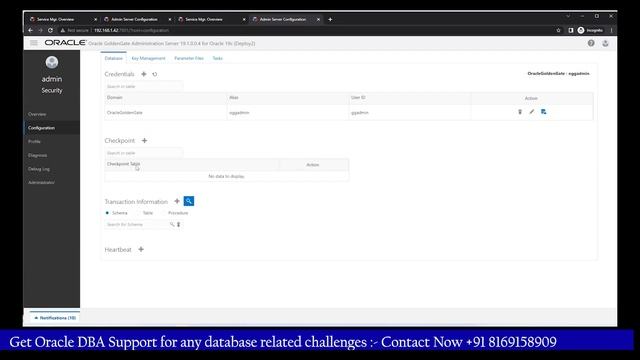Open Debug Log in the sidebar
This screenshot has width=640, height=360.
(x=39, y=169)
